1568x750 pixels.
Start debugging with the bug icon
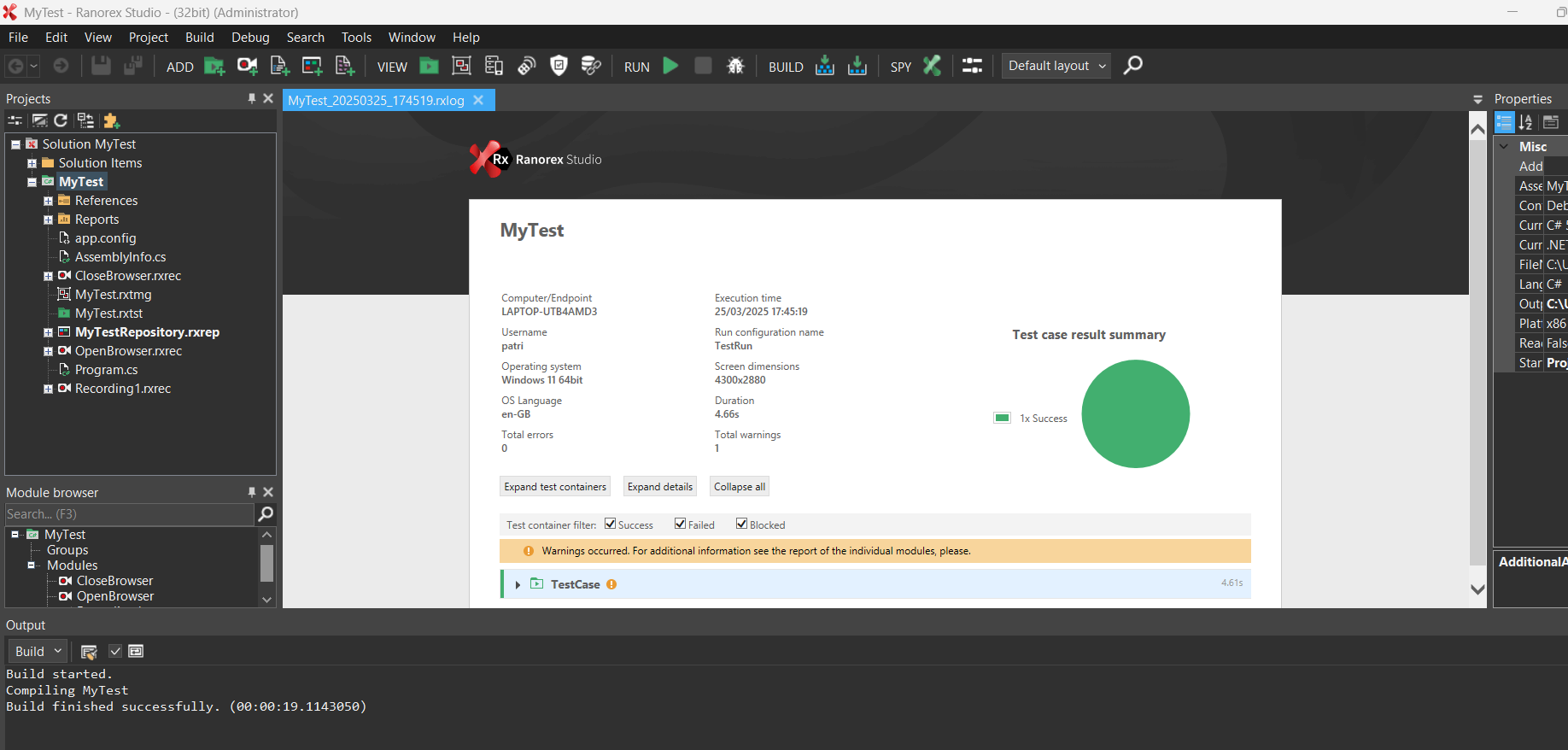point(734,66)
